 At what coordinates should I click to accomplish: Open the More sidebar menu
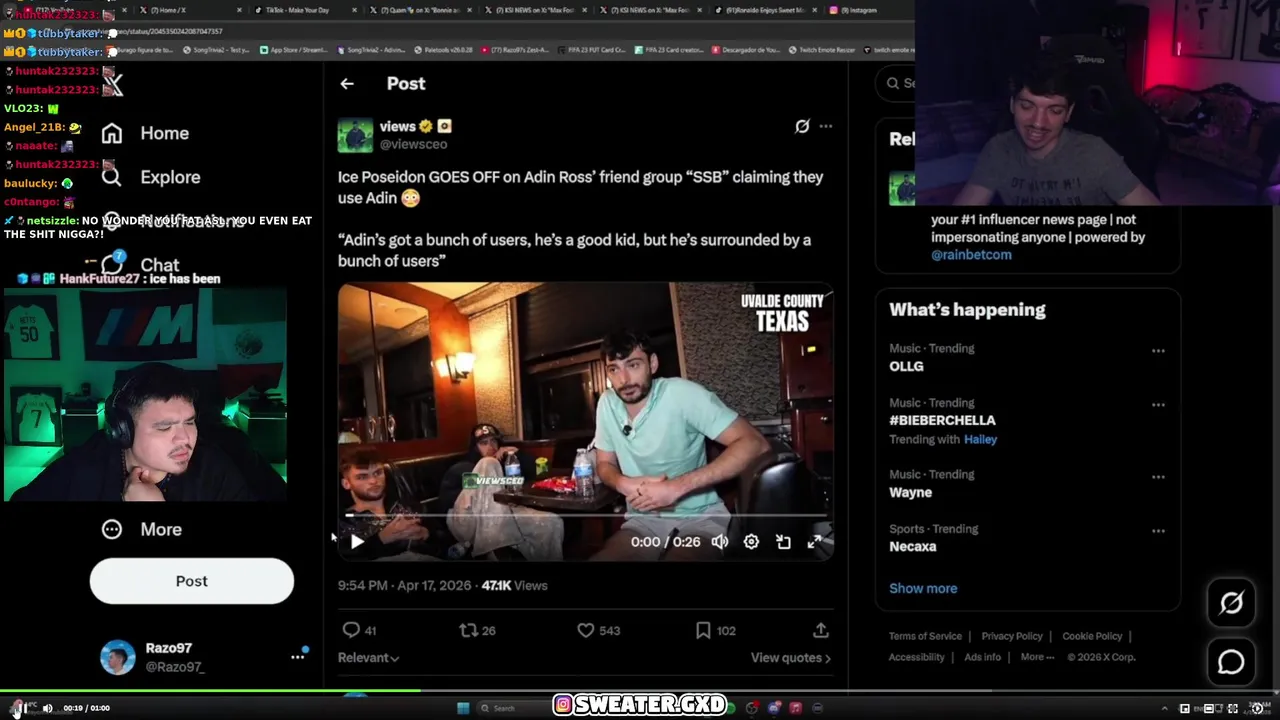[142, 530]
